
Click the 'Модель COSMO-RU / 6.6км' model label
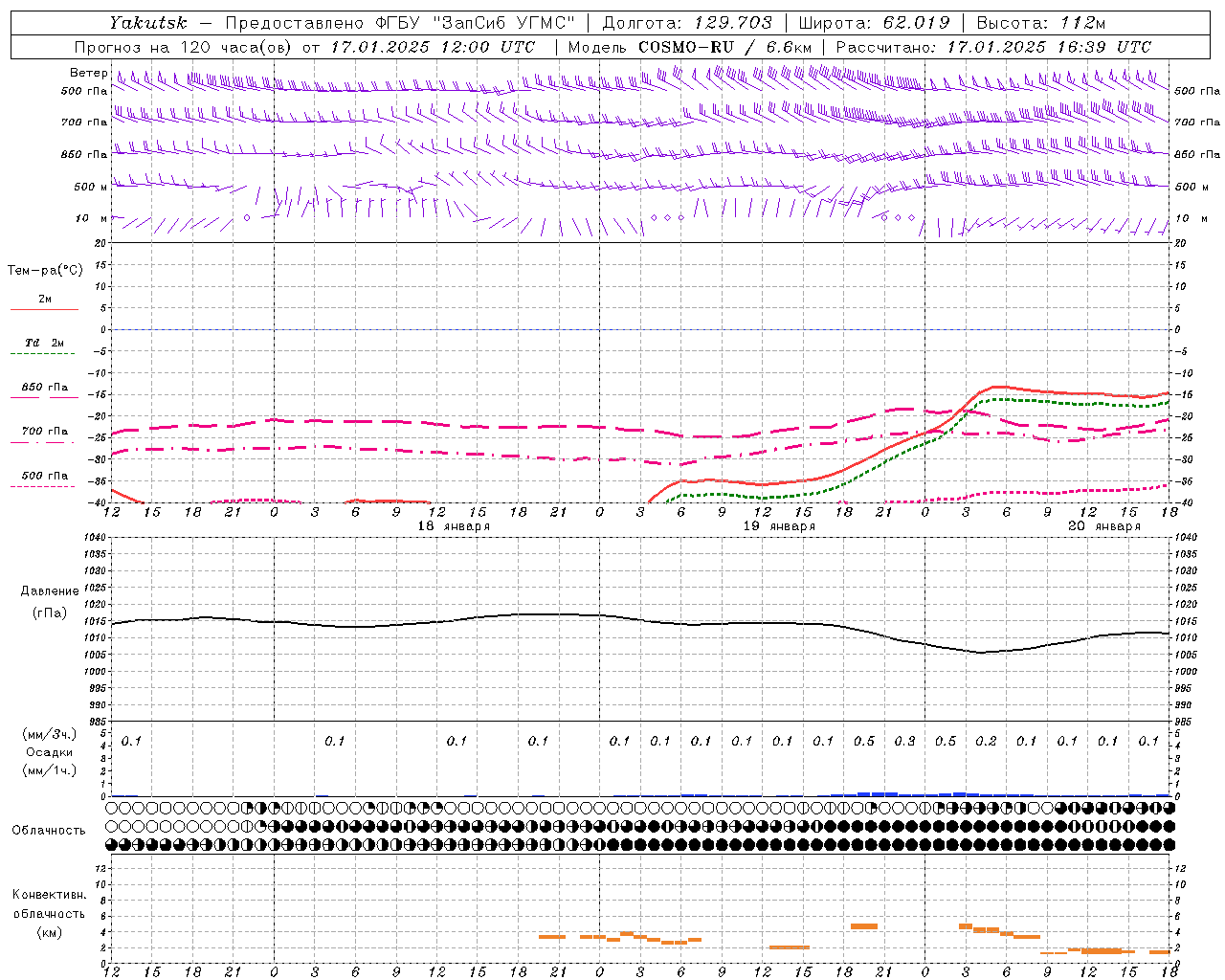pyautogui.click(x=690, y=47)
